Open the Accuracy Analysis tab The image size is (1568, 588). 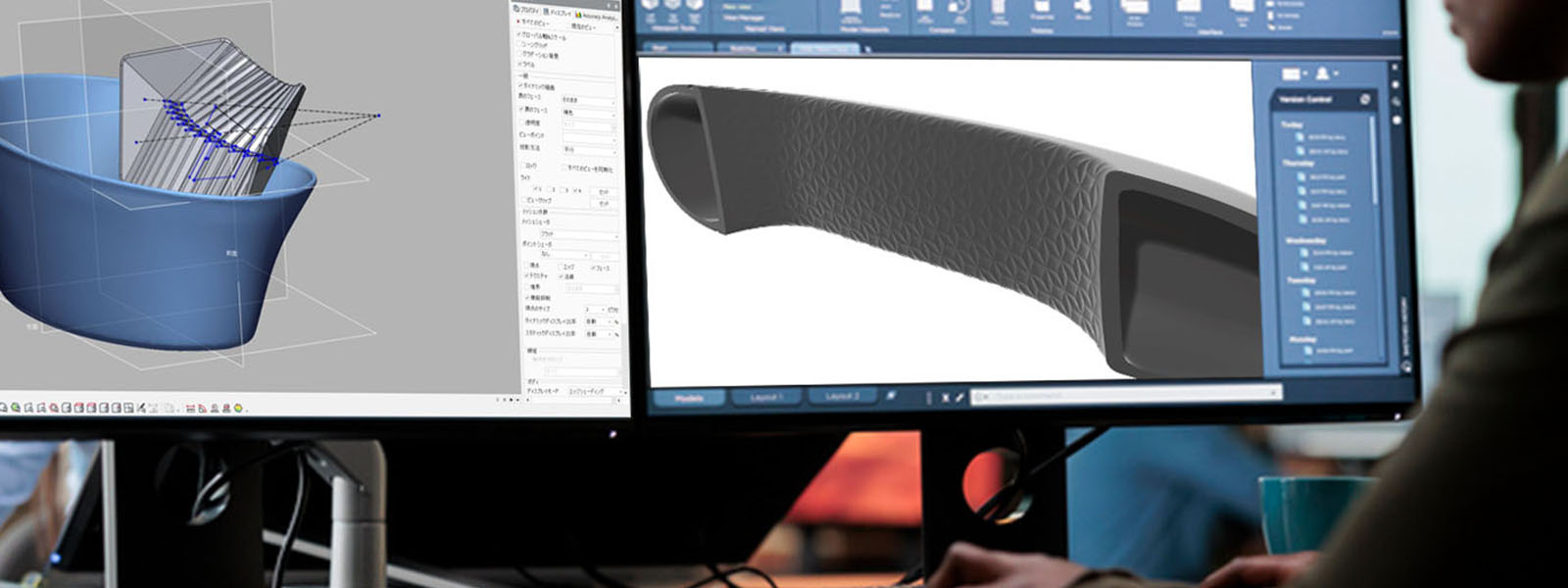(597, 15)
